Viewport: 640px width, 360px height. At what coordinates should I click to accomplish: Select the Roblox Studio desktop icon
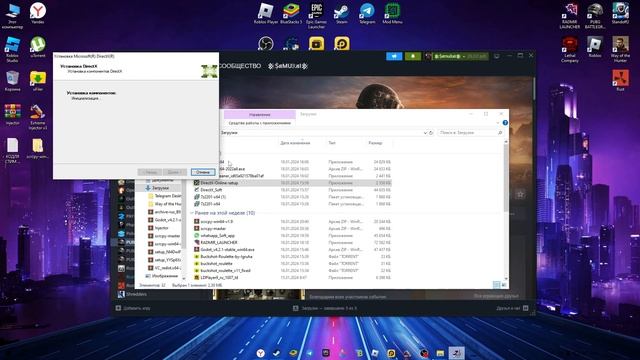point(12,49)
